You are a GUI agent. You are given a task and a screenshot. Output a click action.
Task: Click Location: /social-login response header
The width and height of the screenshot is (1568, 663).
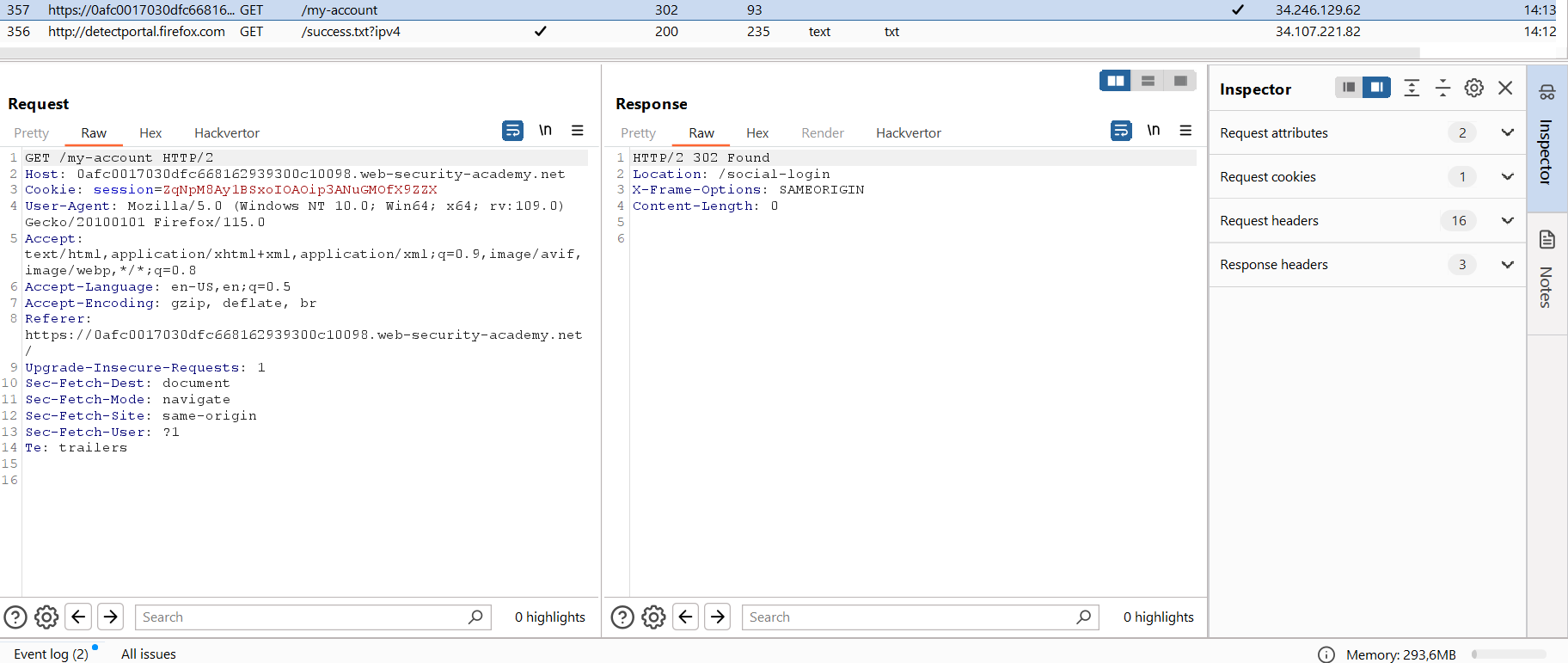click(732, 174)
